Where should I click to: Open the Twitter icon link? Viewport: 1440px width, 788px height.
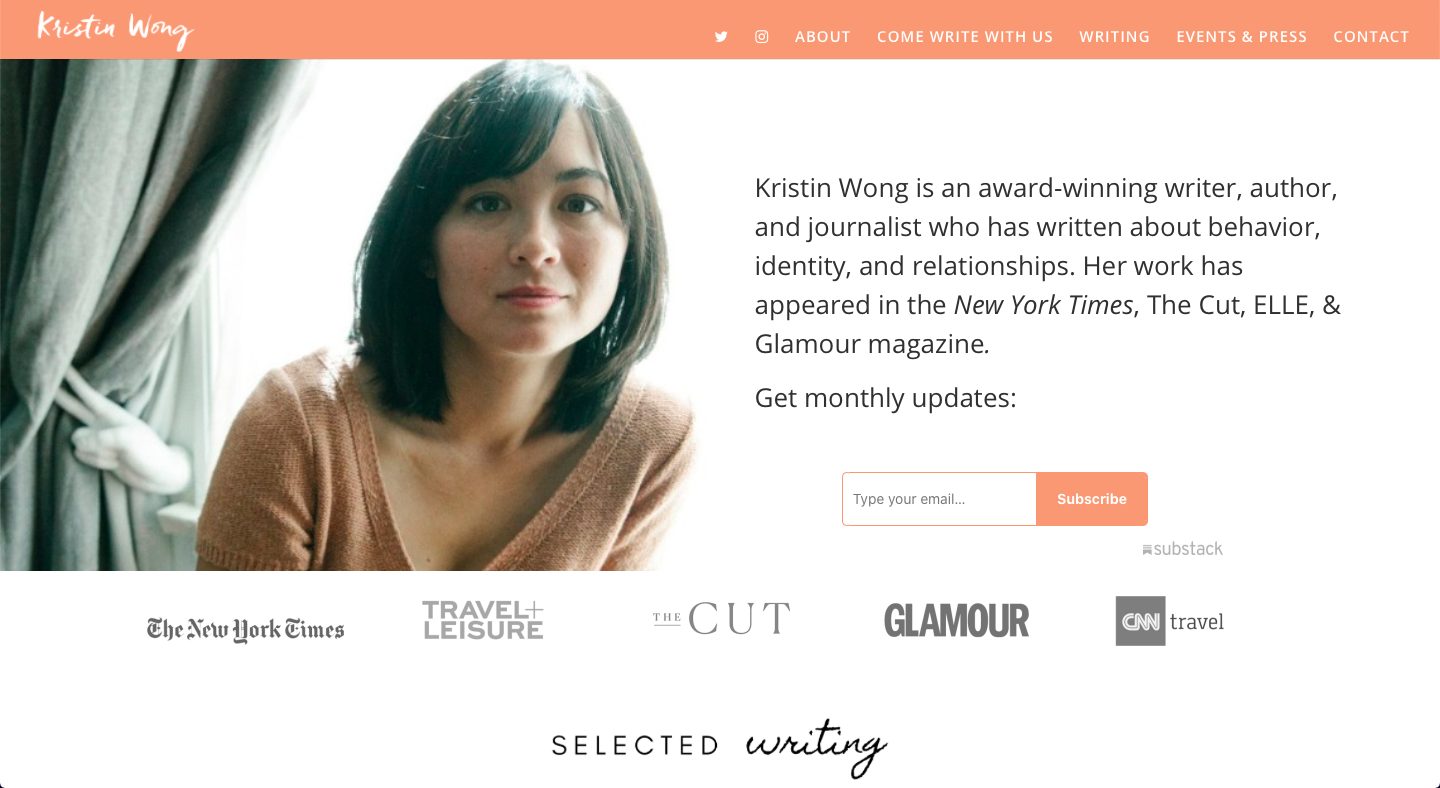pyautogui.click(x=721, y=37)
